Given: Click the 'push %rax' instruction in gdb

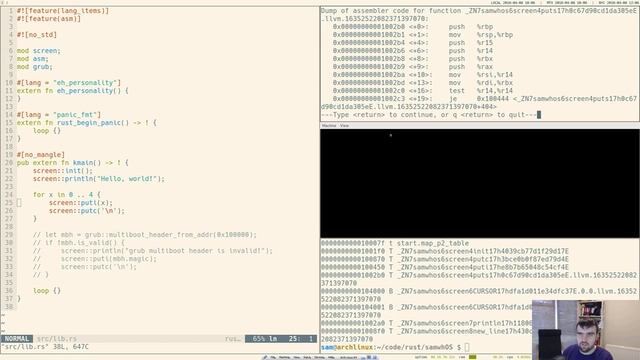Looking at the screenshot, I should (x=413, y=67).
